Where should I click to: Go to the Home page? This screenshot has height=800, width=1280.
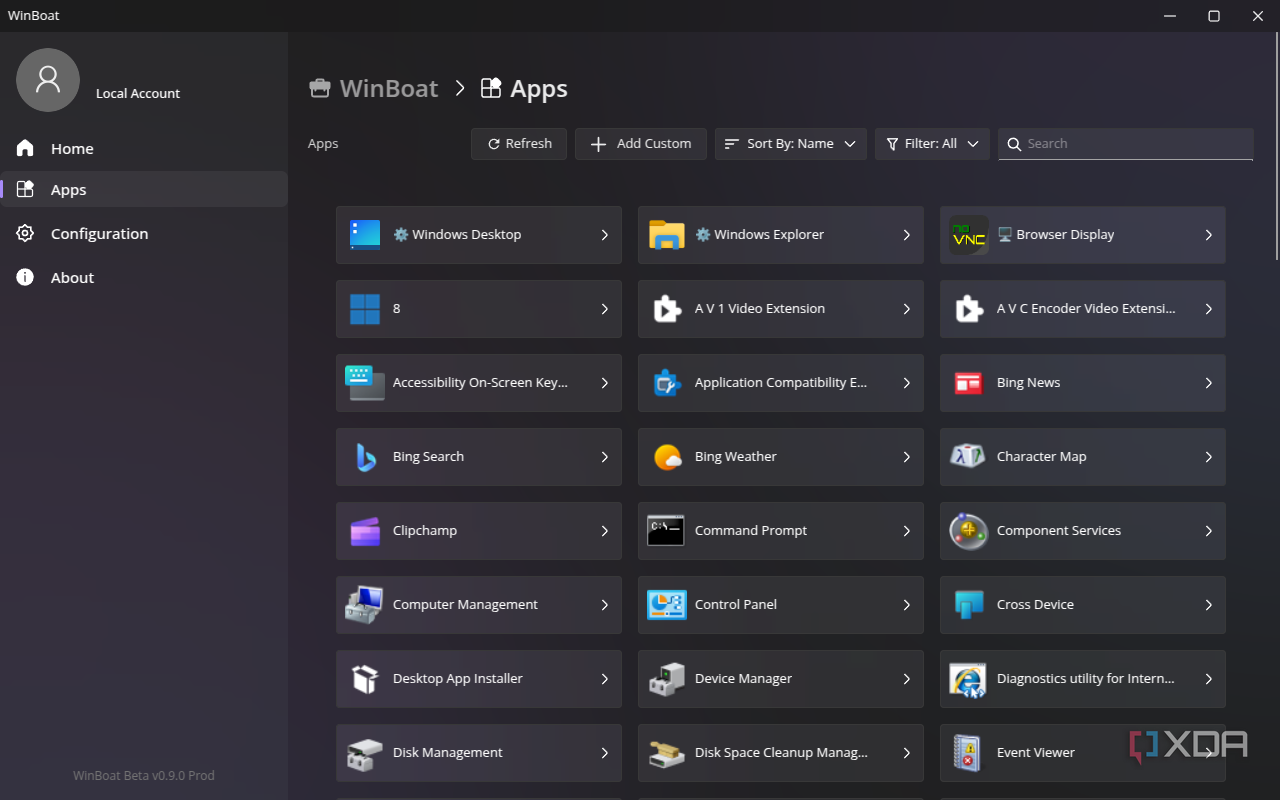click(x=145, y=149)
